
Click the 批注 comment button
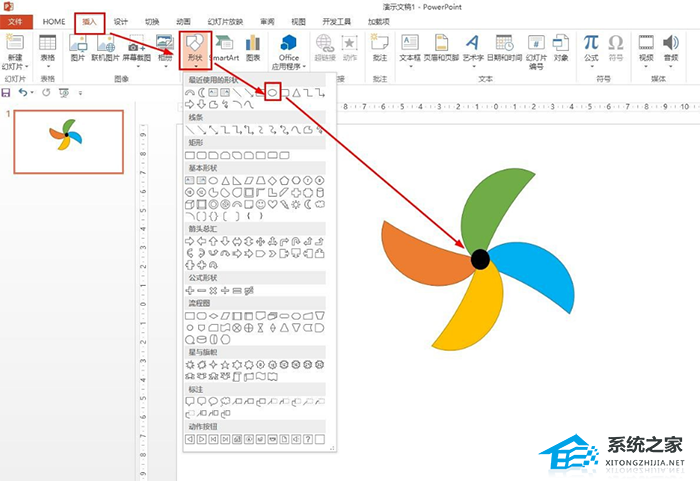380,48
